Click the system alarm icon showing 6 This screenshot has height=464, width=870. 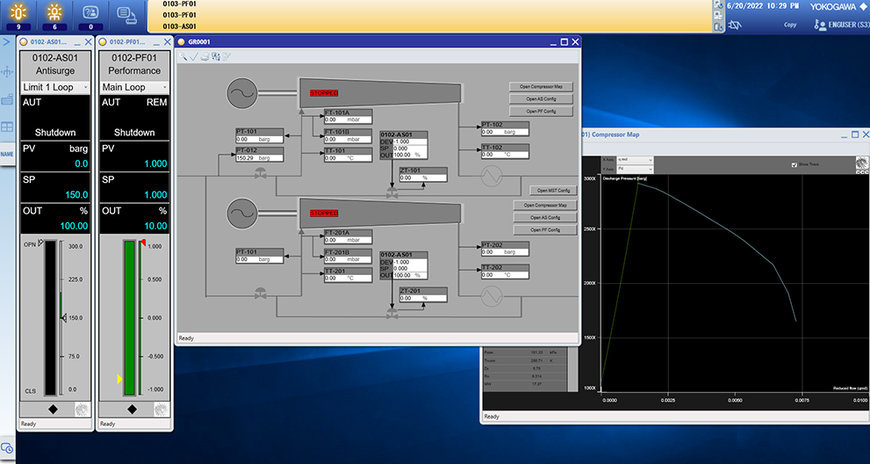pyautogui.click(x=55, y=12)
